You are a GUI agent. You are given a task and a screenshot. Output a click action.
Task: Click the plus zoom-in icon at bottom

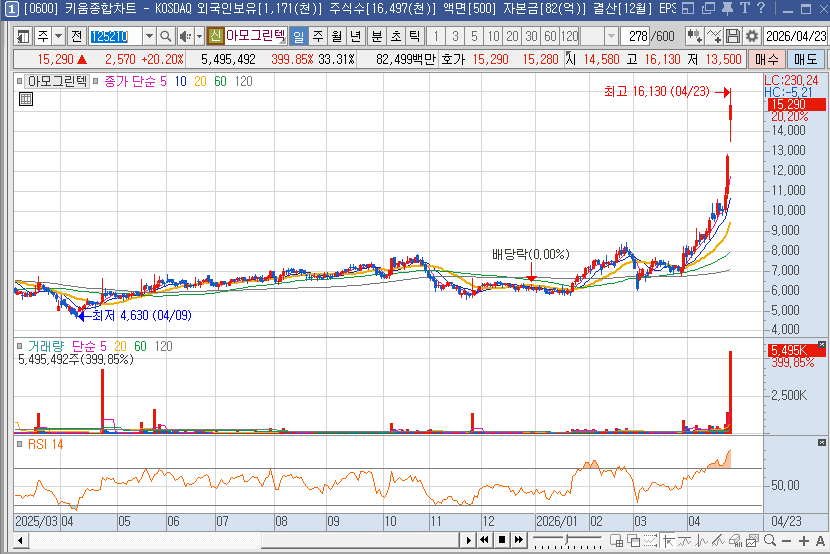(804, 541)
